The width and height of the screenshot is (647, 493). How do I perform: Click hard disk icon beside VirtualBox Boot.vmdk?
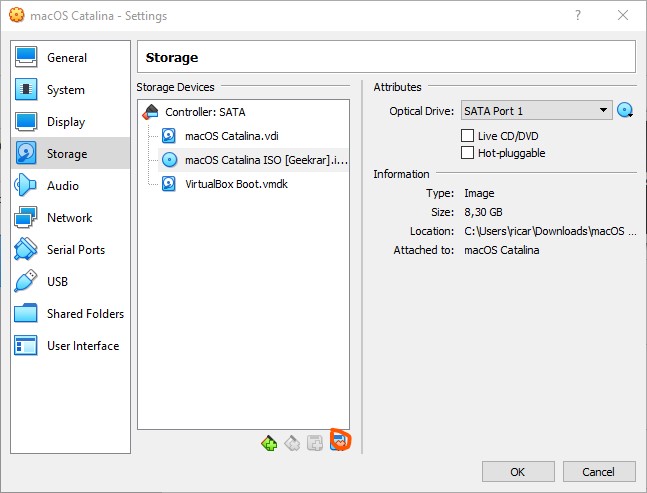[169, 184]
